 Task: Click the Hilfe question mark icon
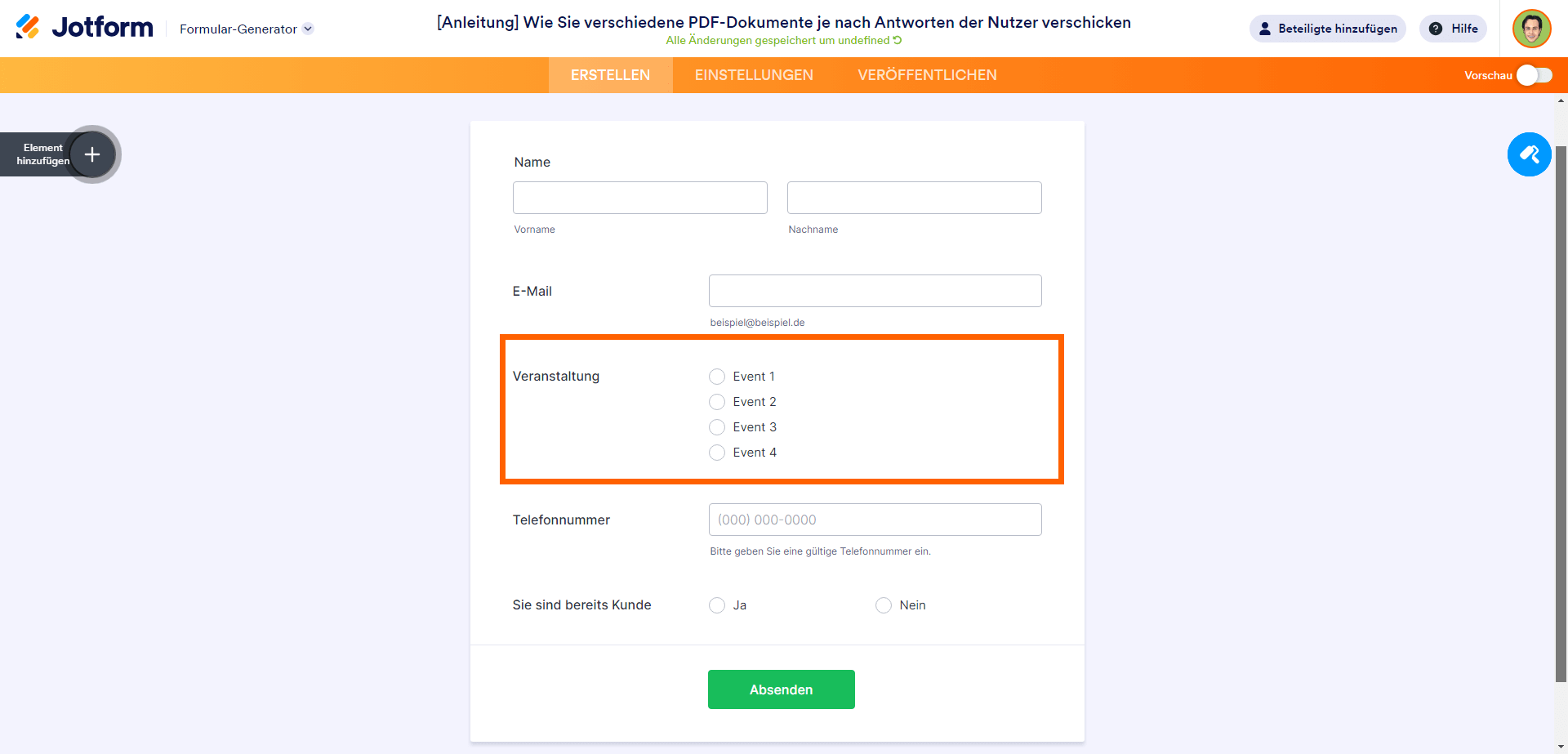(1435, 29)
